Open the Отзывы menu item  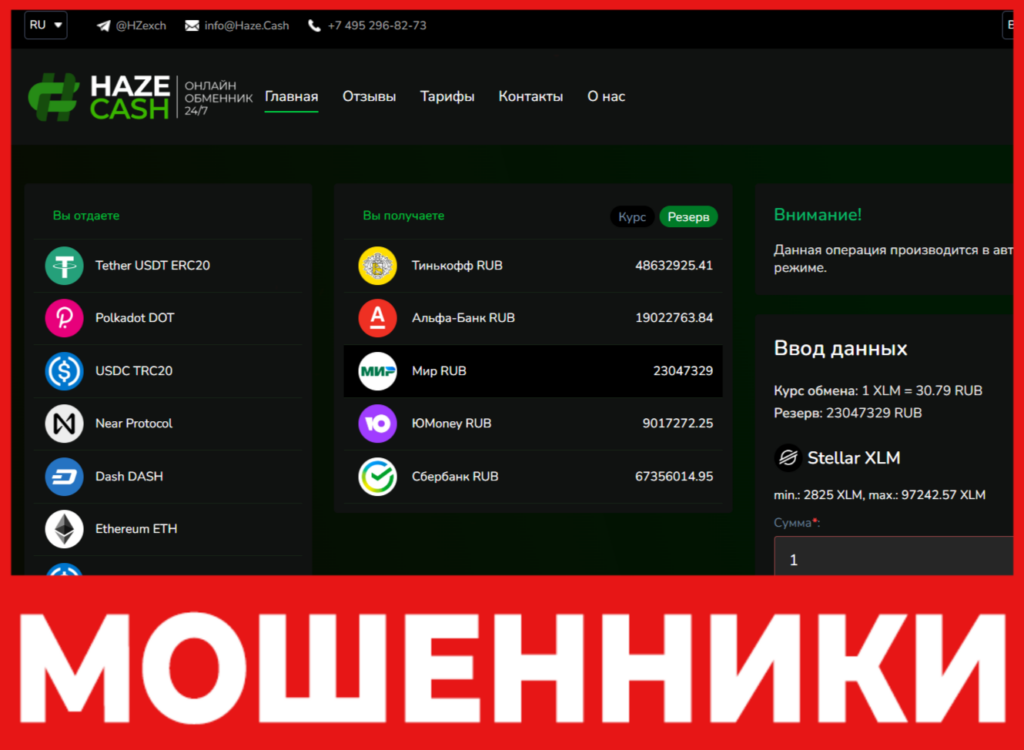369,96
